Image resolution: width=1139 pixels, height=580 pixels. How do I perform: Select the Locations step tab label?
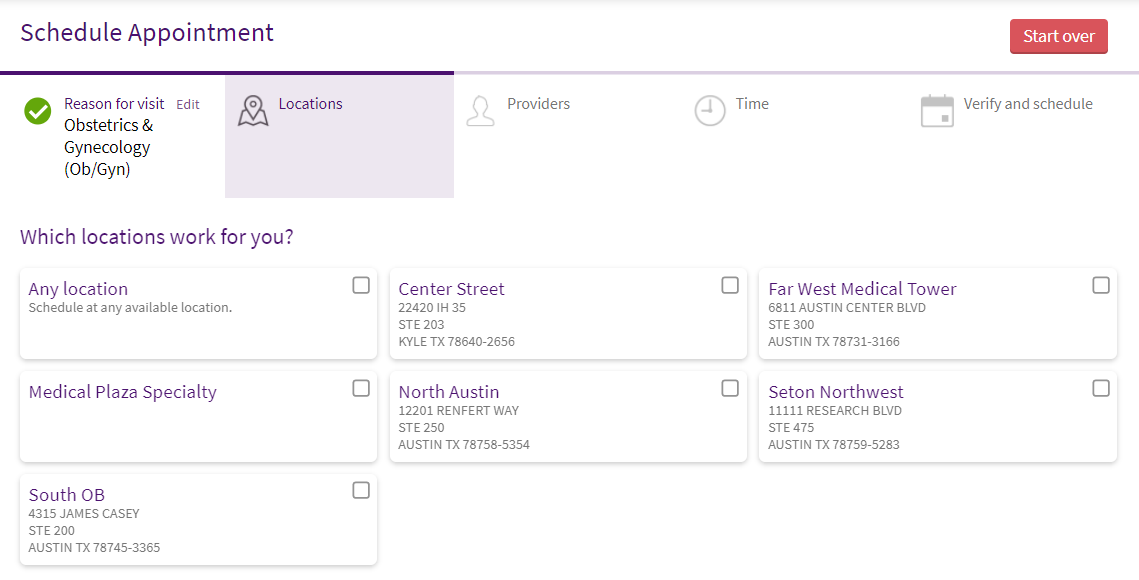pos(310,104)
